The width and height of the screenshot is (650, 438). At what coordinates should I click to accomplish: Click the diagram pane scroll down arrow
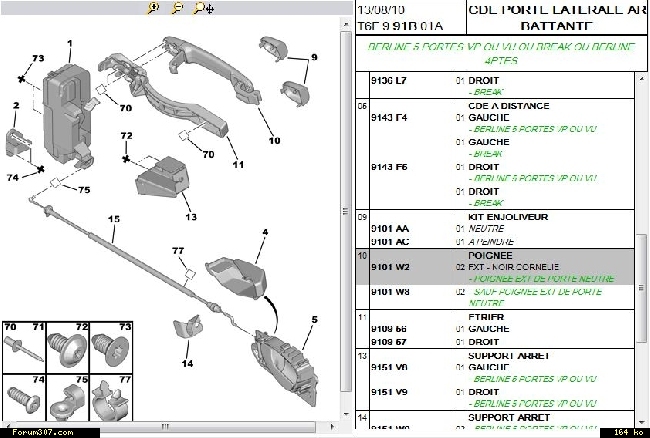[346, 414]
